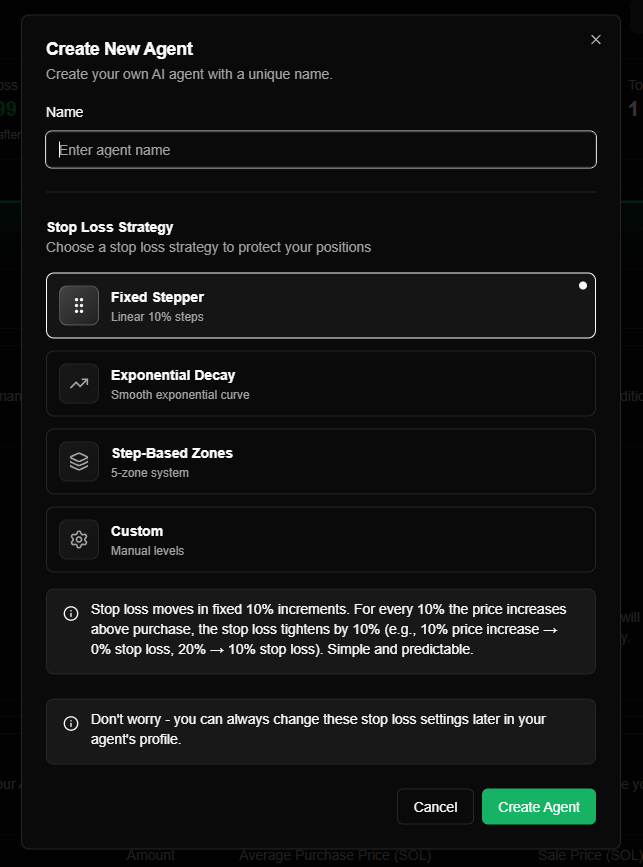Select the Step-Based Zones option
Viewport: 643px width, 867px height.
click(x=320, y=461)
